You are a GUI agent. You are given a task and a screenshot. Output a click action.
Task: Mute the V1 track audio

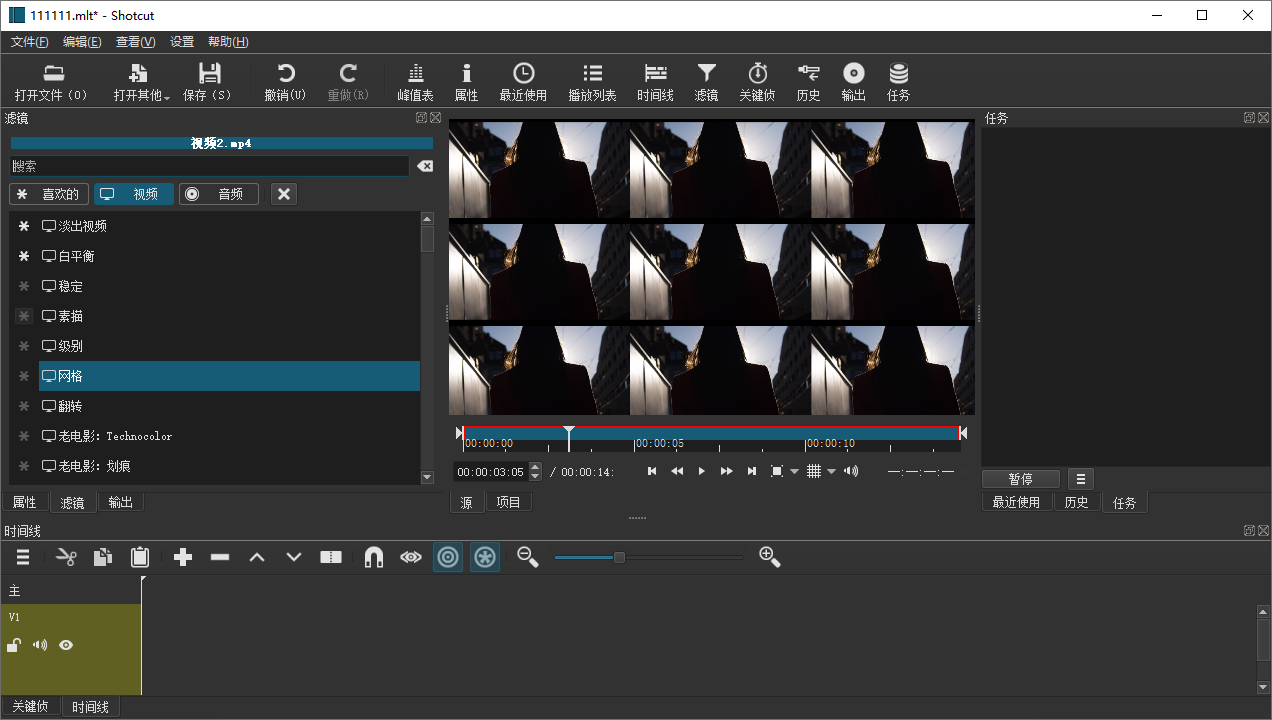click(x=40, y=645)
